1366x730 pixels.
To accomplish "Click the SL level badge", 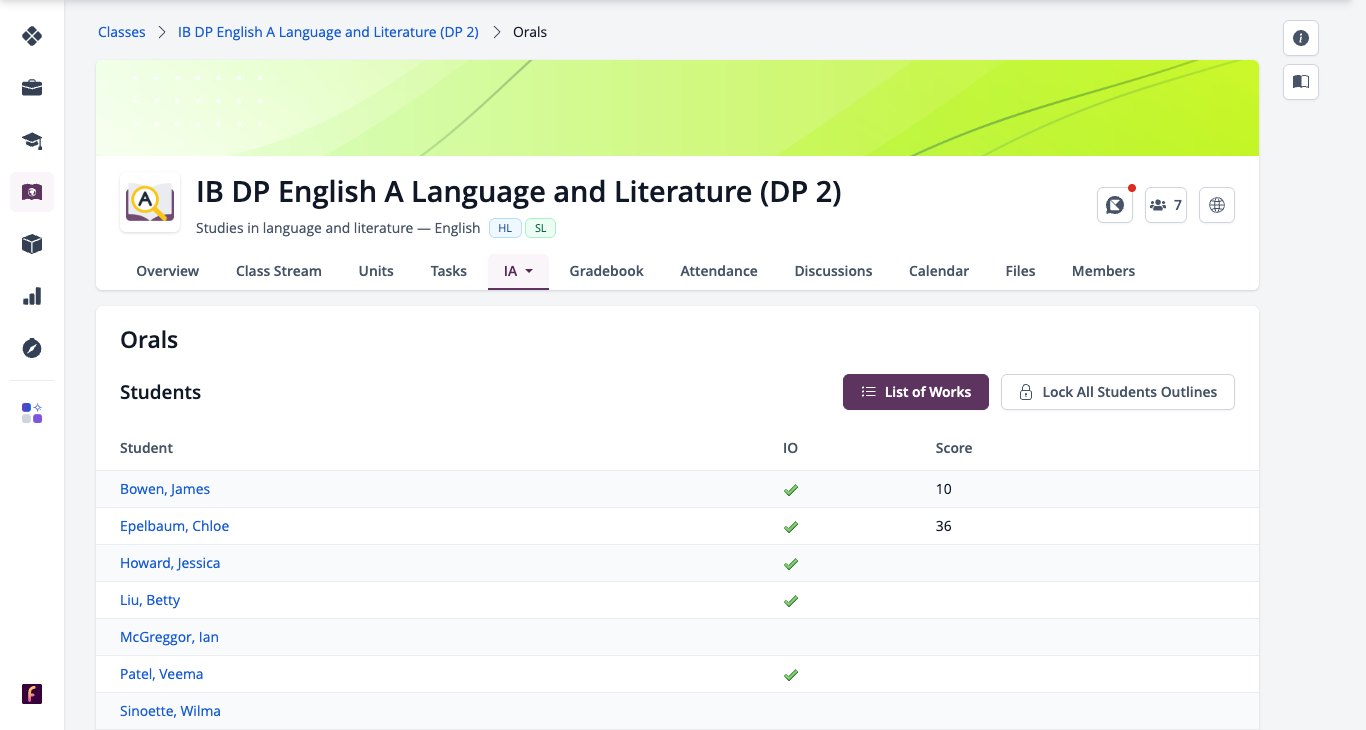I will click(540, 228).
